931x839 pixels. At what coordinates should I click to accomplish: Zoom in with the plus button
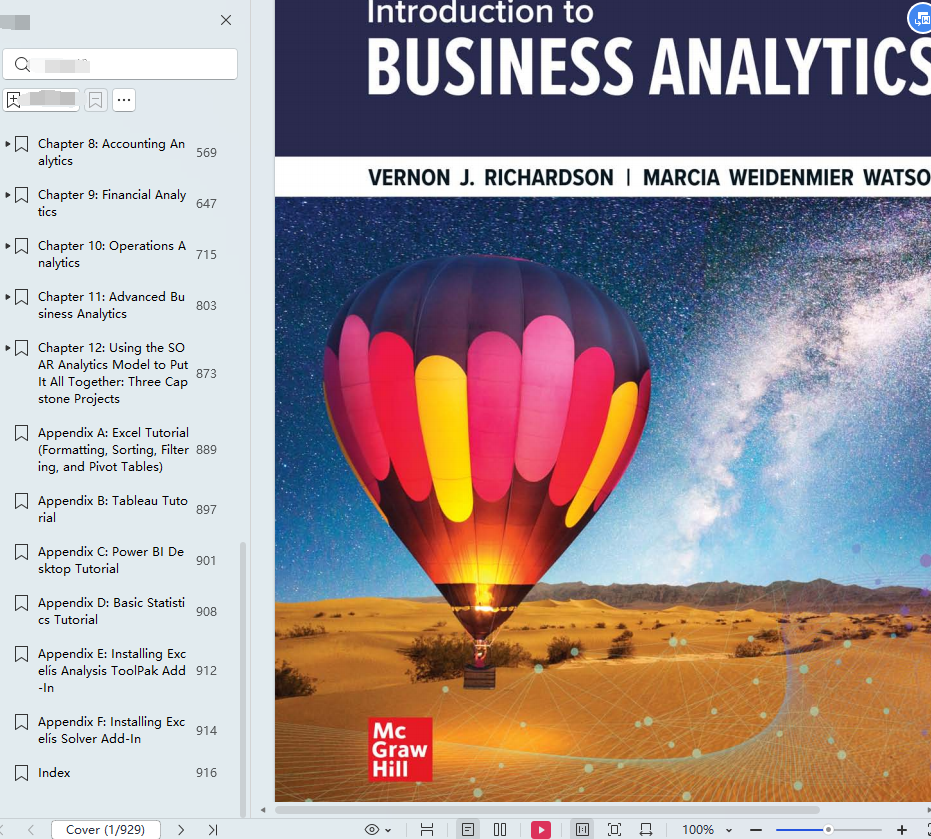(902, 830)
